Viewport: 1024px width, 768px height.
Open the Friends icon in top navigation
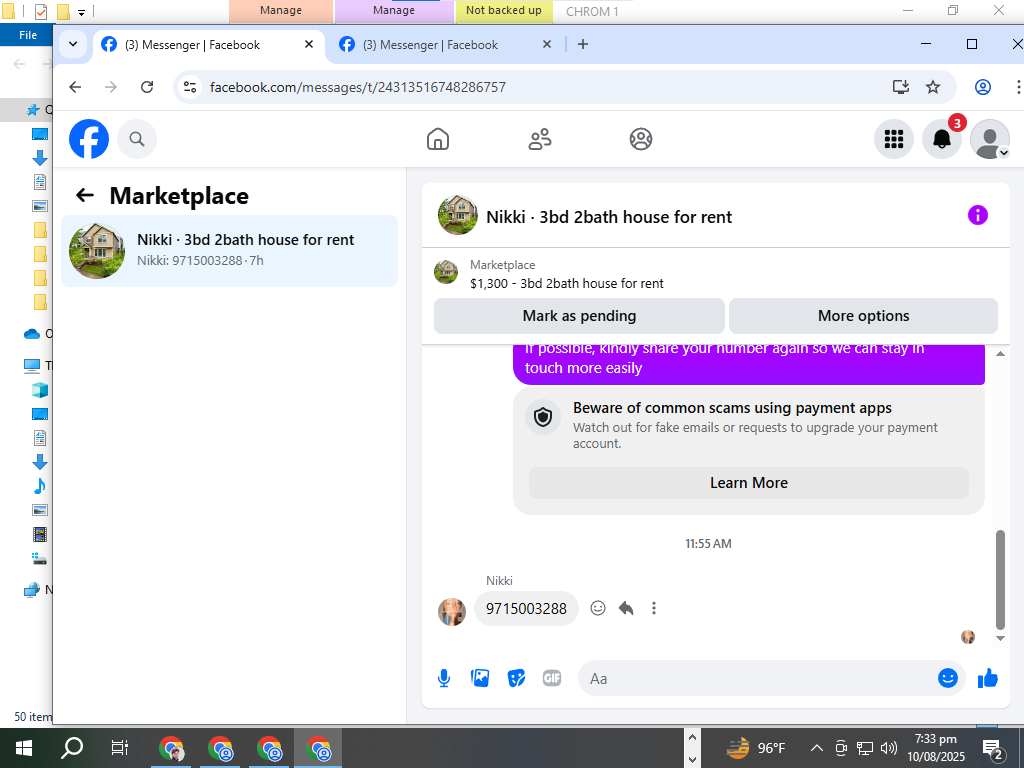(x=539, y=139)
